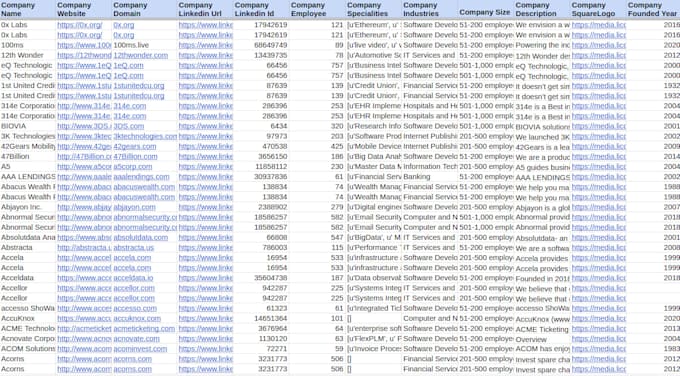The image size is (680, 376).
Task: Select the 'ACOM has enjoy' description cell
Action: point(542,349)
